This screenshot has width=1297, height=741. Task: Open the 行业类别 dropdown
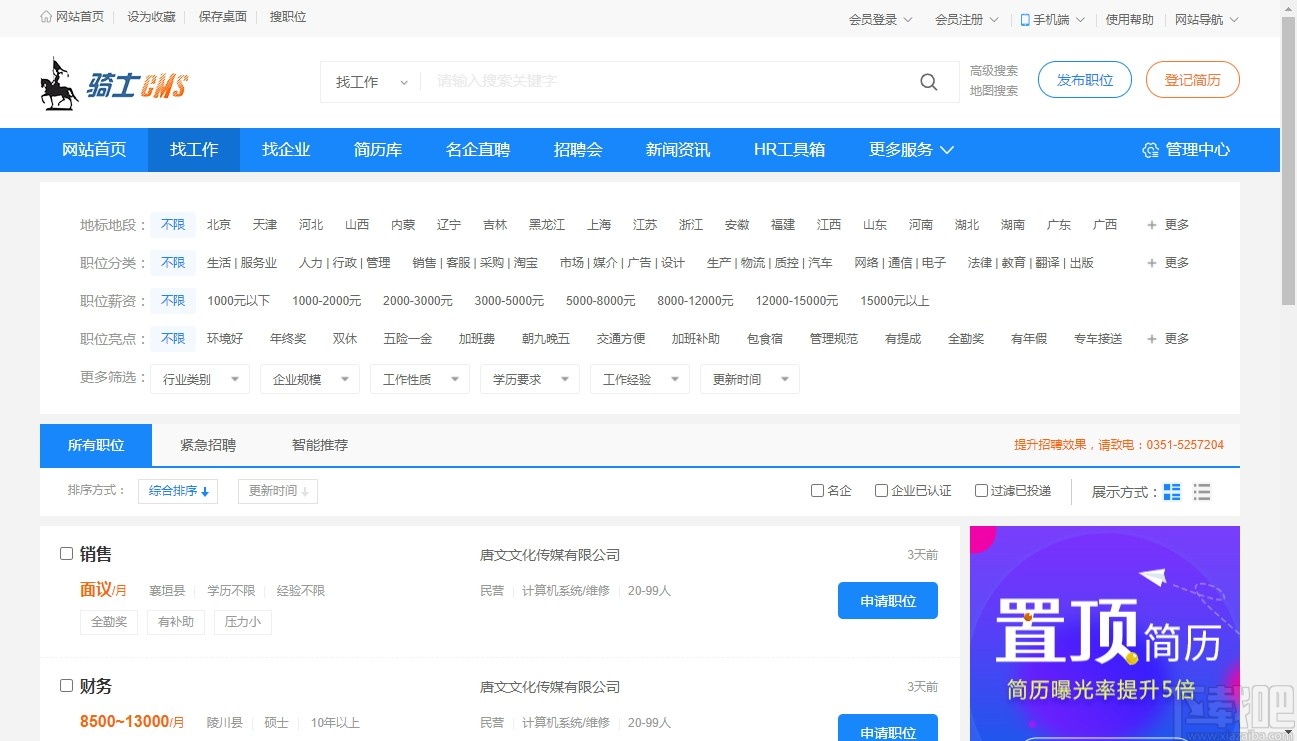[x=199, y=379]
